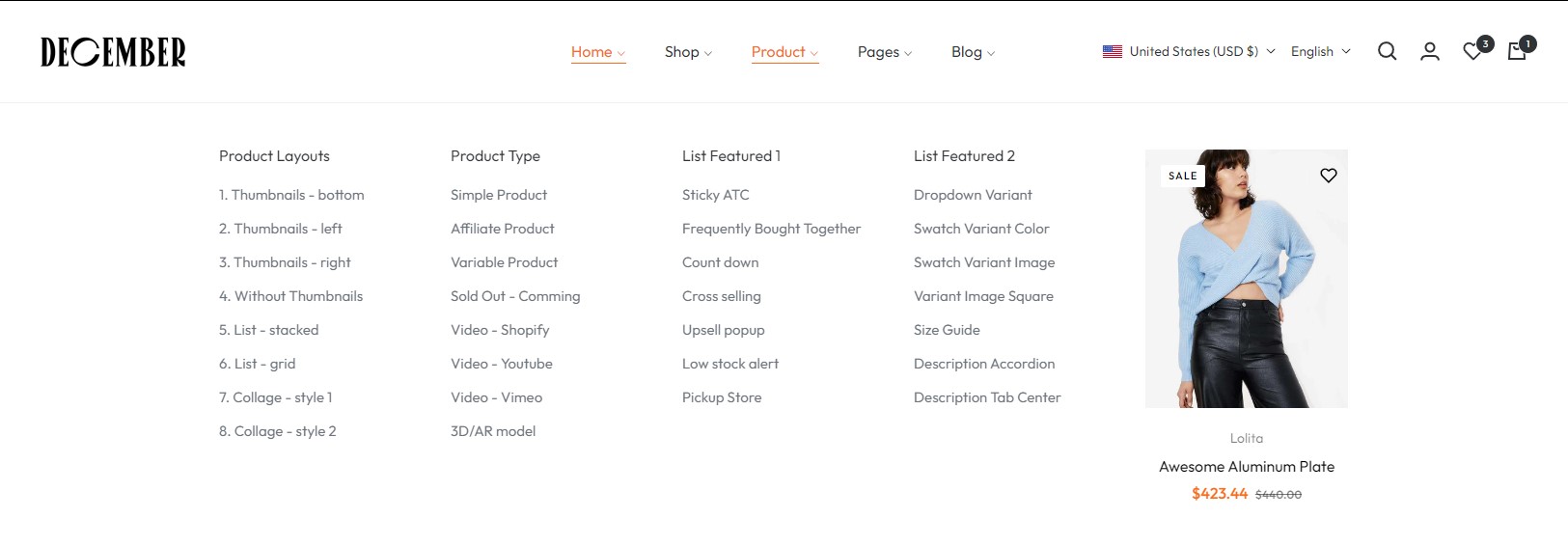Expand the Shop menu
Image resolution: width=1568 pixels, height=546 pixels.
tap(688, 52)
